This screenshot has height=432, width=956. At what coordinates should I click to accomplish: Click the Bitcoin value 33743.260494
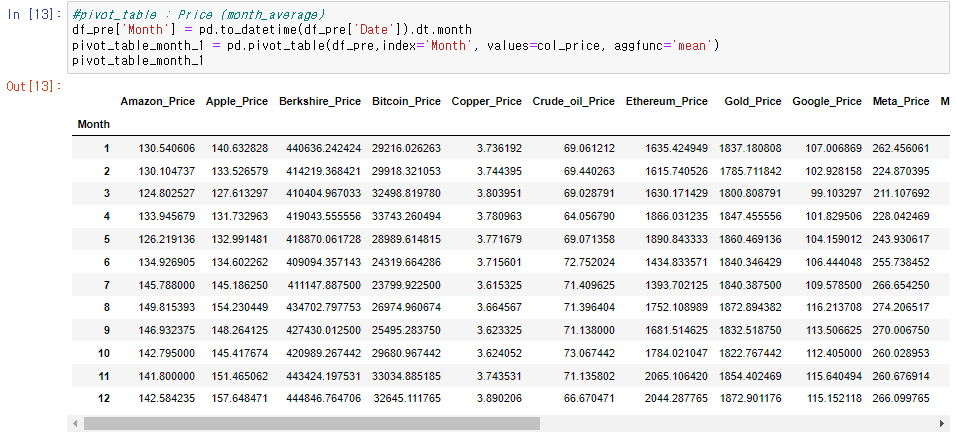coord(406,216)
